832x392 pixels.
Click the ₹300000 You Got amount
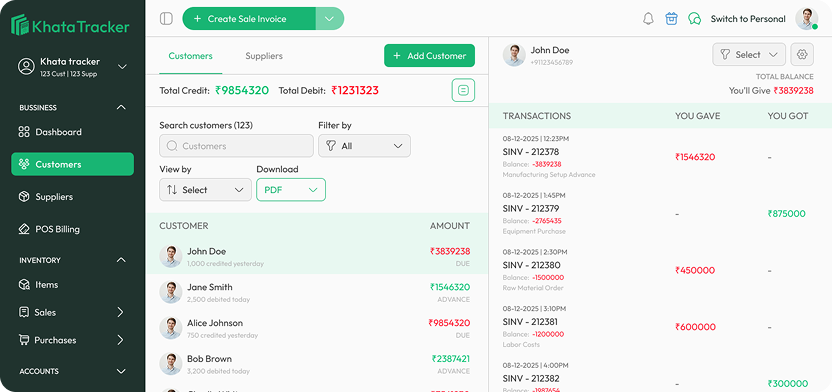(788, 384)
